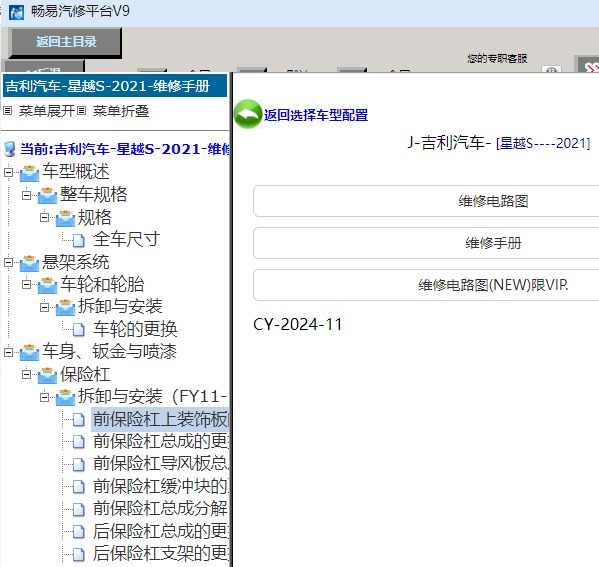Screen dimensions: 599x567
Task: Click the 后保险杠支架的更 document icon
Action: pos(79,554)
